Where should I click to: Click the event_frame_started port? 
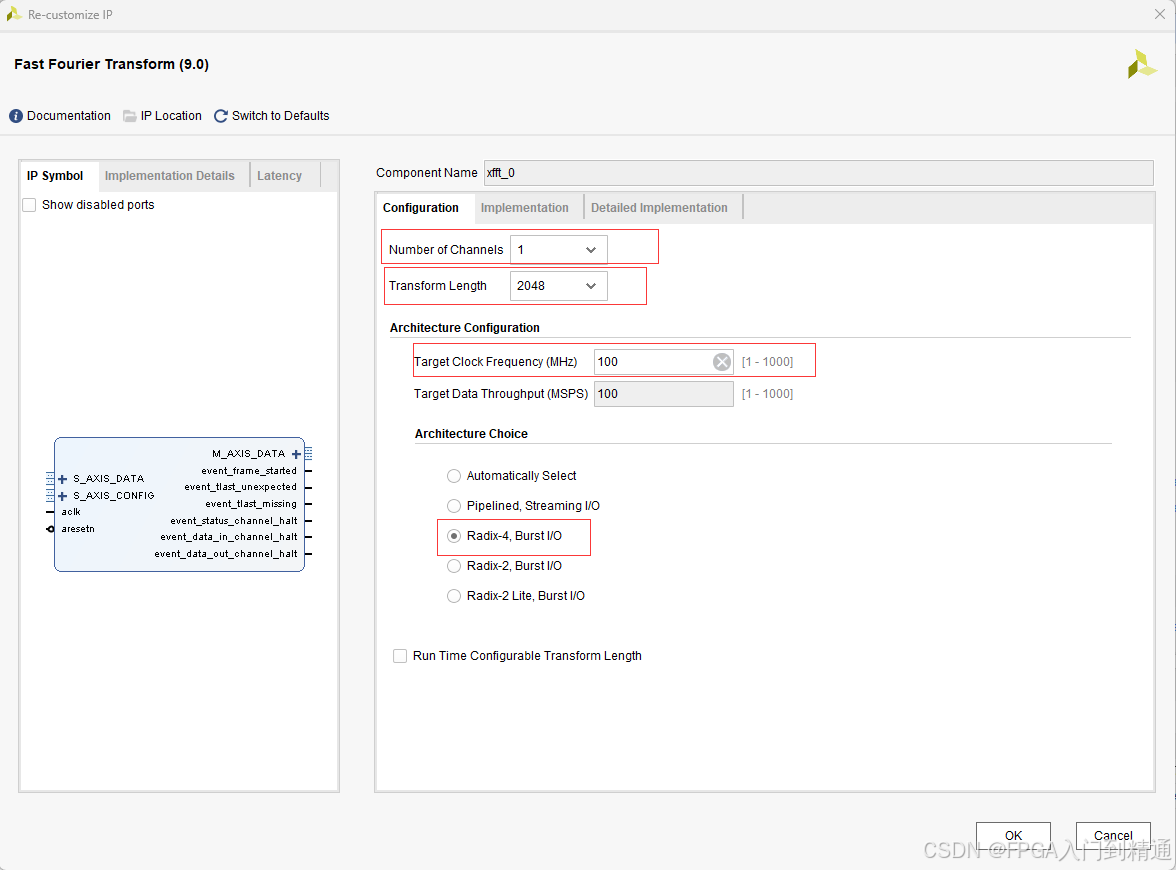pos(249,471)
